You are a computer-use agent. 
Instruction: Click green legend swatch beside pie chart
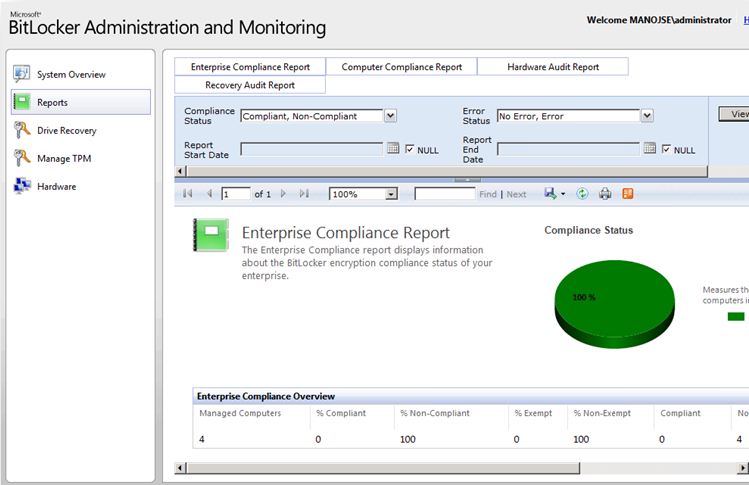point(736,316)
